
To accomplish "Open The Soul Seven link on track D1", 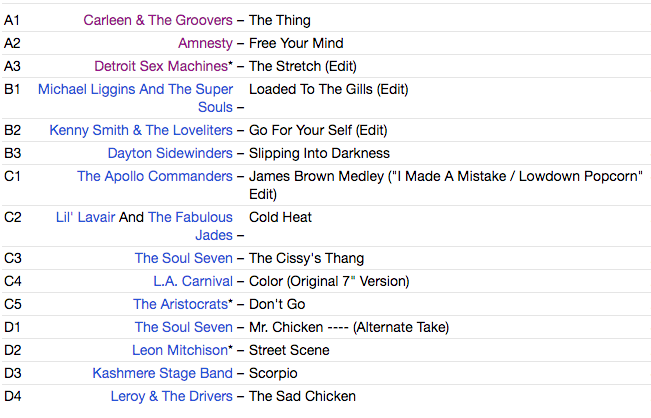I will [183, 327].
